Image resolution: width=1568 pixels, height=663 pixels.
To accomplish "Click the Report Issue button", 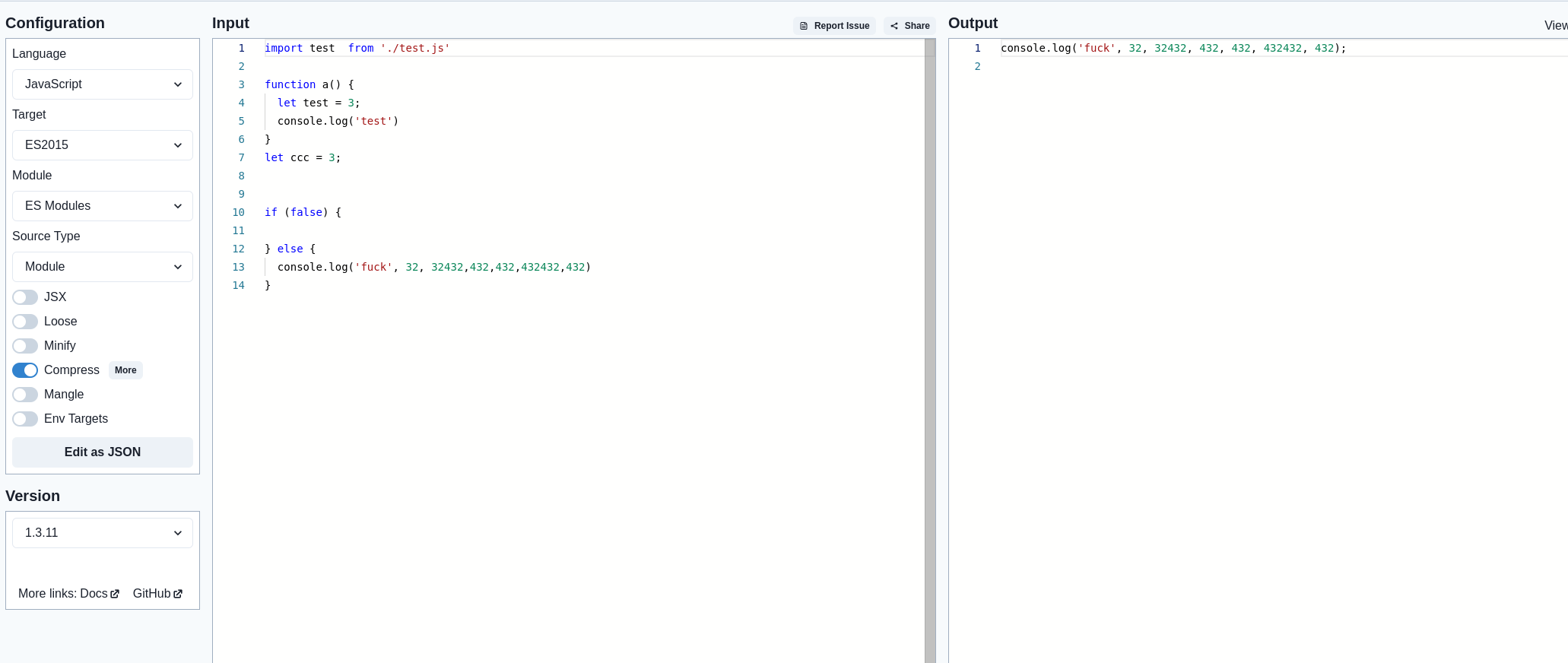I will point(834,26).
